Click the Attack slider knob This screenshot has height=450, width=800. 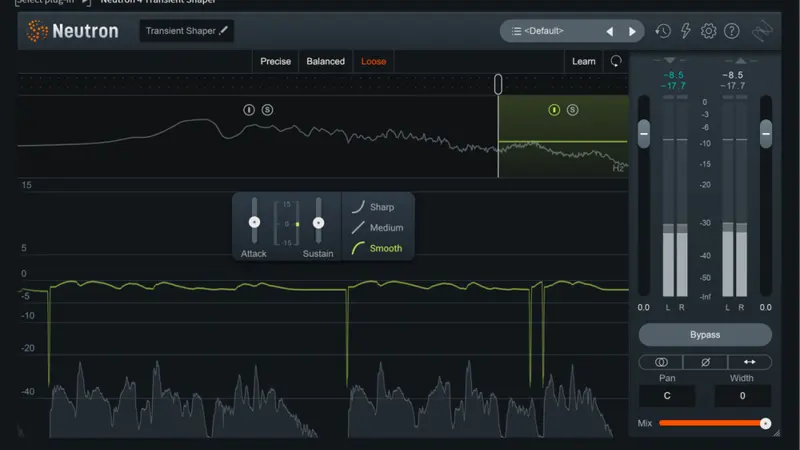(x=254, y=222)
